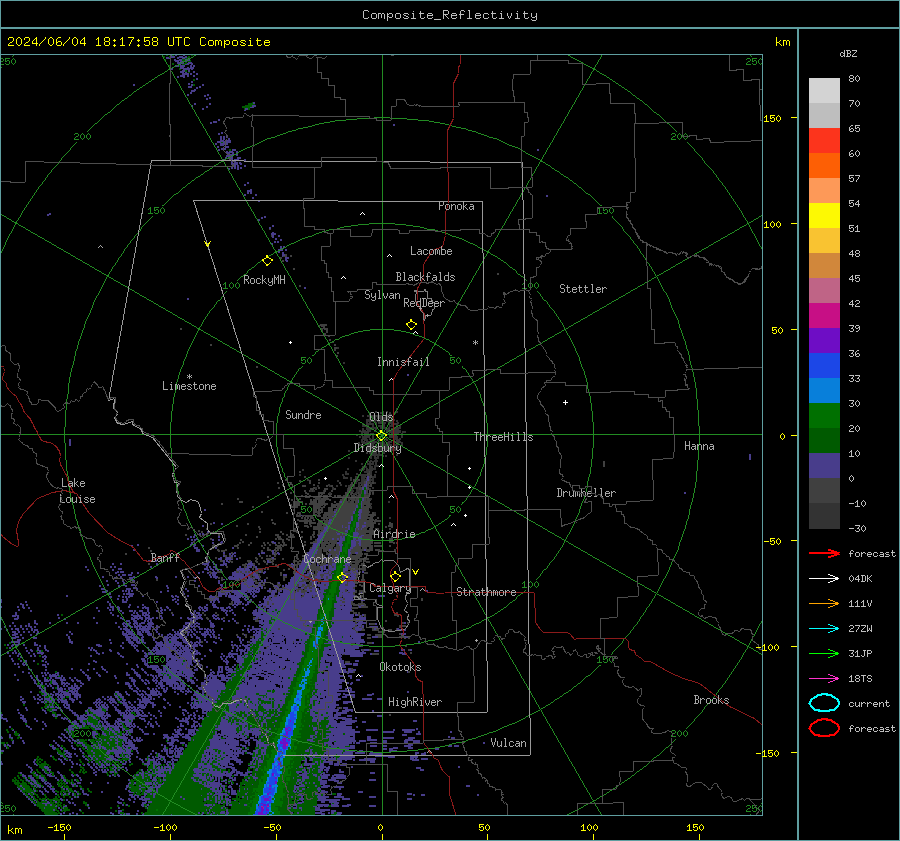The width and height of the screenshot is (900, 841).
Task: Click the magenta 18TS arrow icon
Action: (824, 679)
